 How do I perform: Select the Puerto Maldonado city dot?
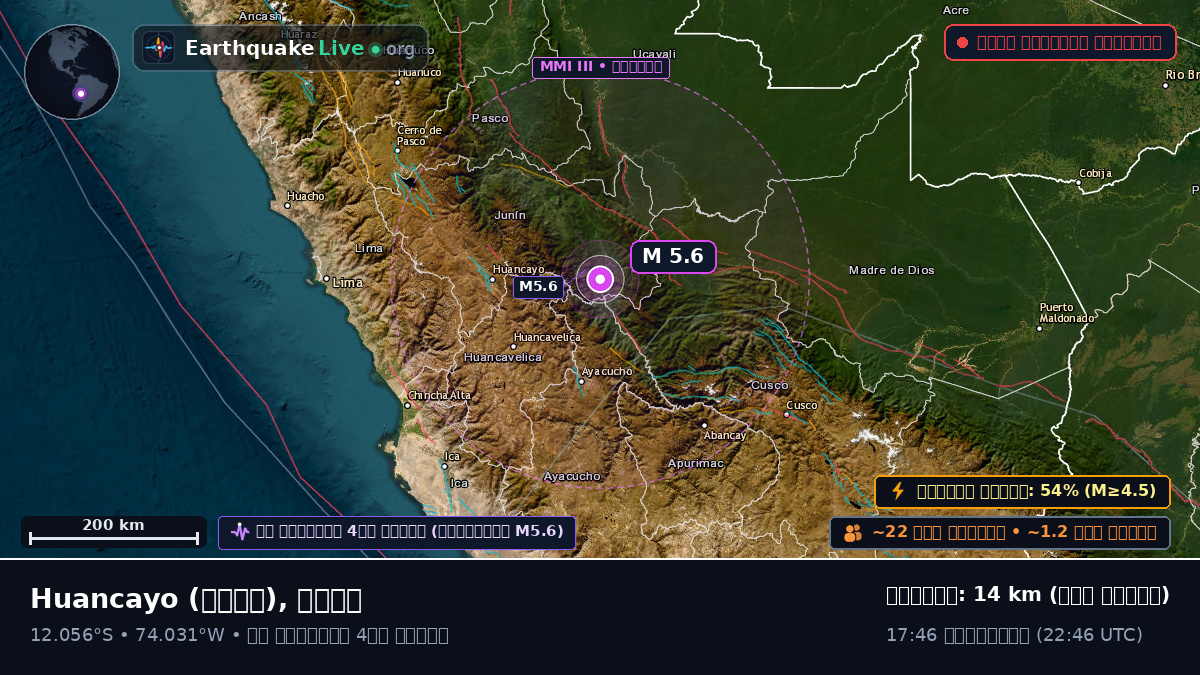point(1040,328)
